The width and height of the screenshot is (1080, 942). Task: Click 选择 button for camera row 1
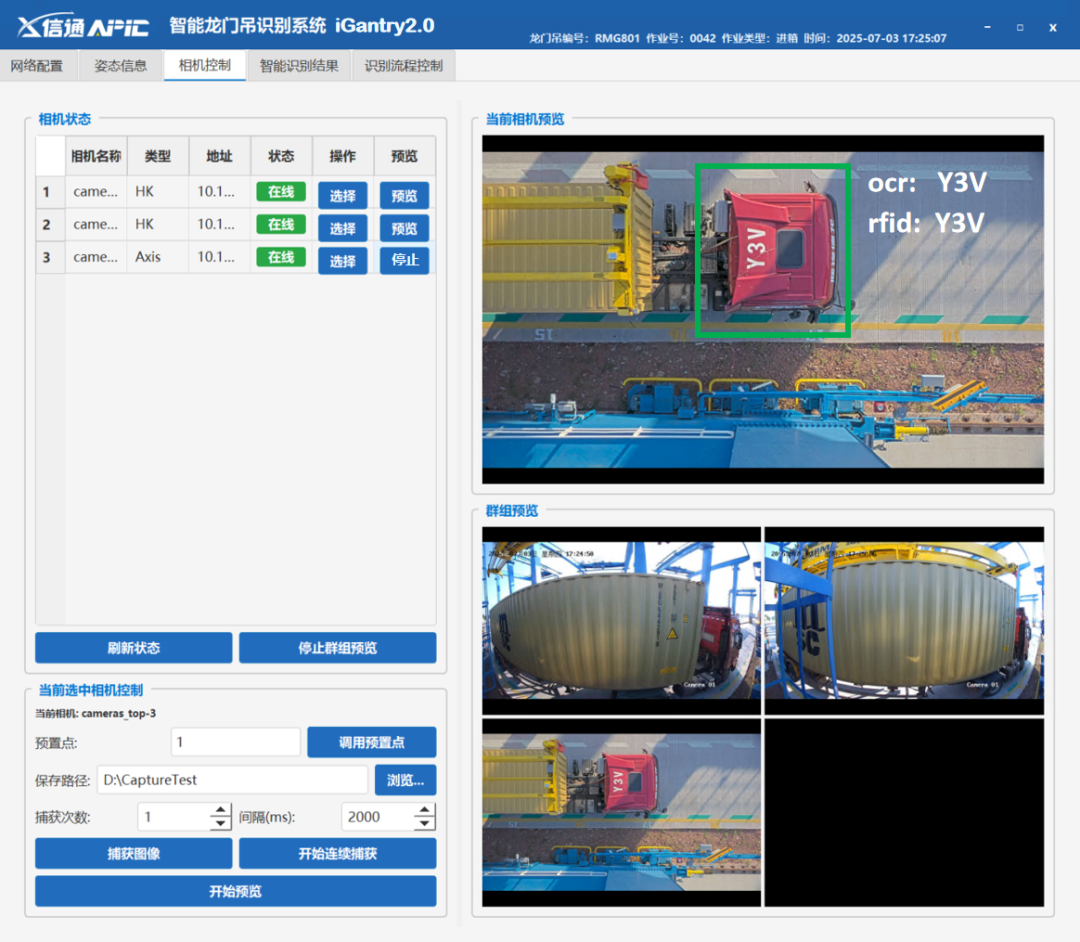pyautogui.click(x=343, y=195)
